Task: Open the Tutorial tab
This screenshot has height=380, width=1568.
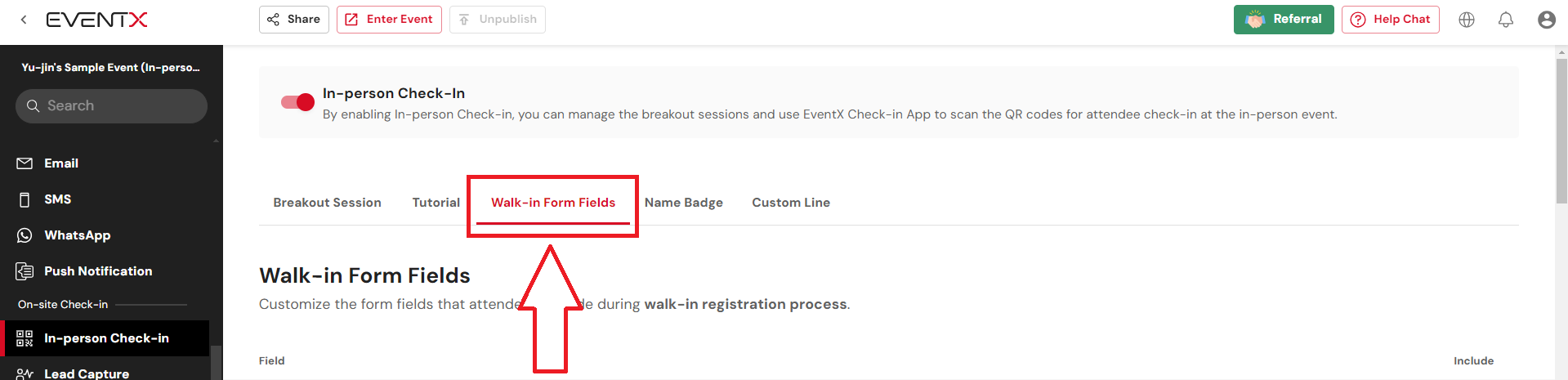Action: 436,203
